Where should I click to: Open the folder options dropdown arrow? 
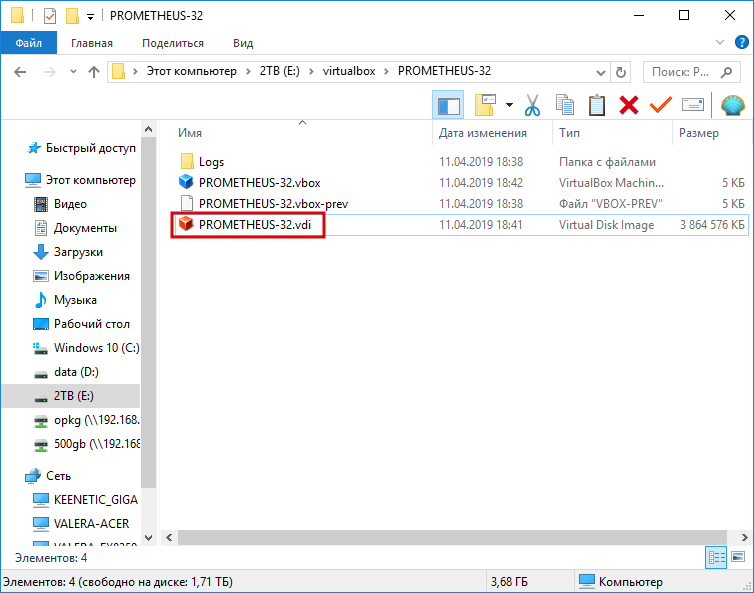(509, 105)
